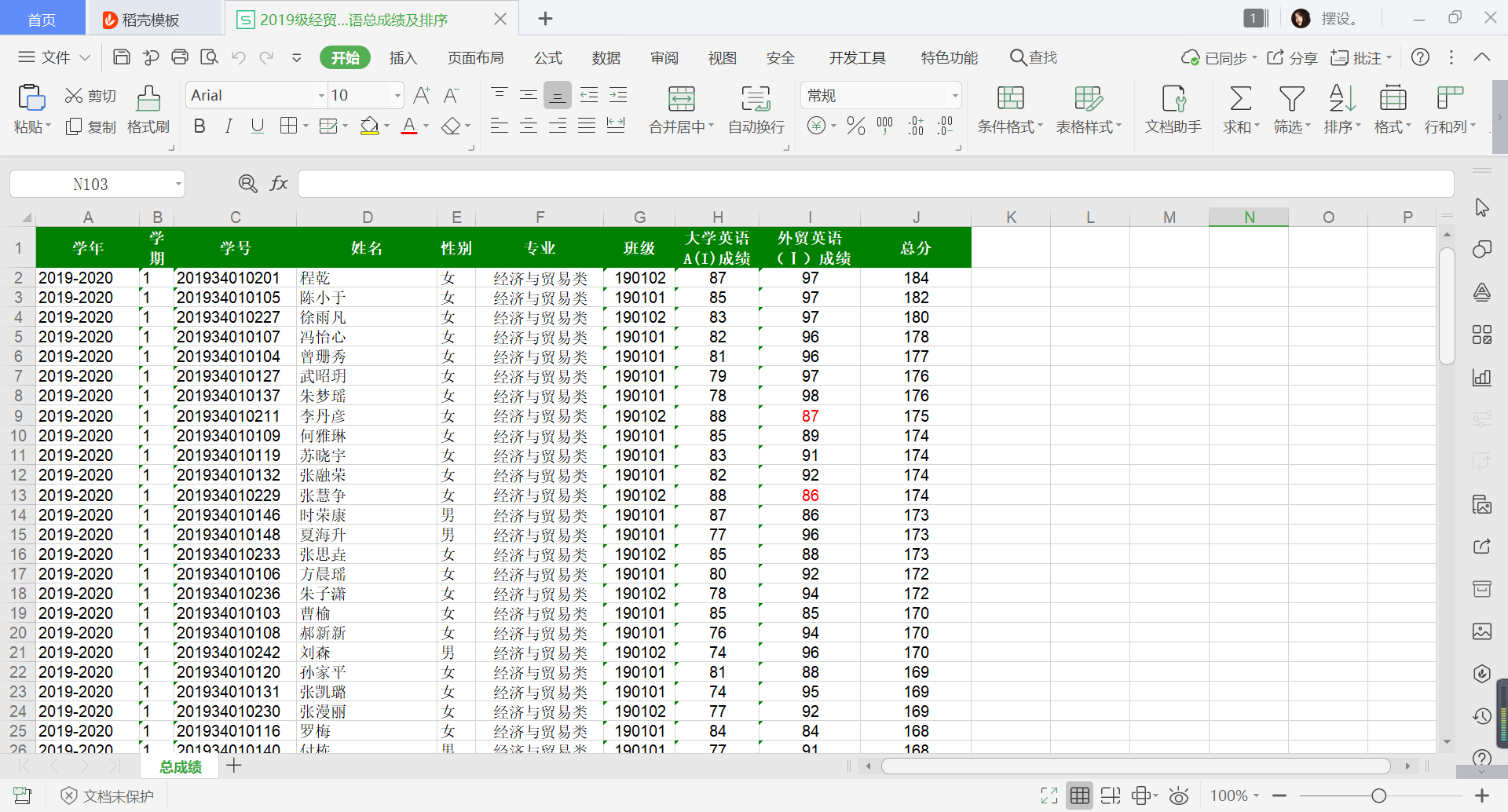The width and height of the screenshot is (1508, 812).
Task: Click Document Unprotected (文档未保护) status
Action: pyautogui.click(x=108, y=796)
